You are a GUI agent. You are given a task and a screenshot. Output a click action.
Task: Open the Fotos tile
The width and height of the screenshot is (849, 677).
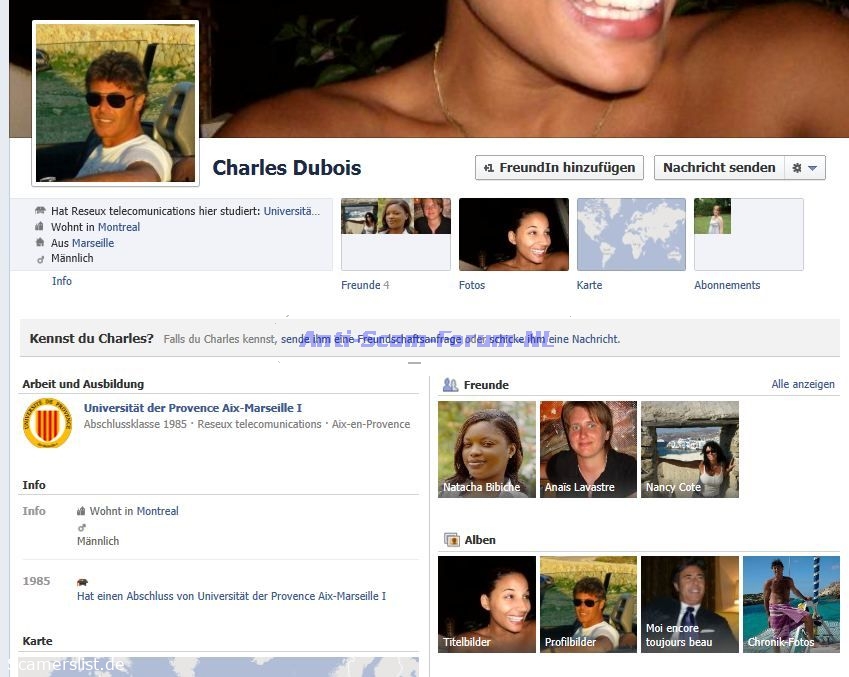pos(513,235)
